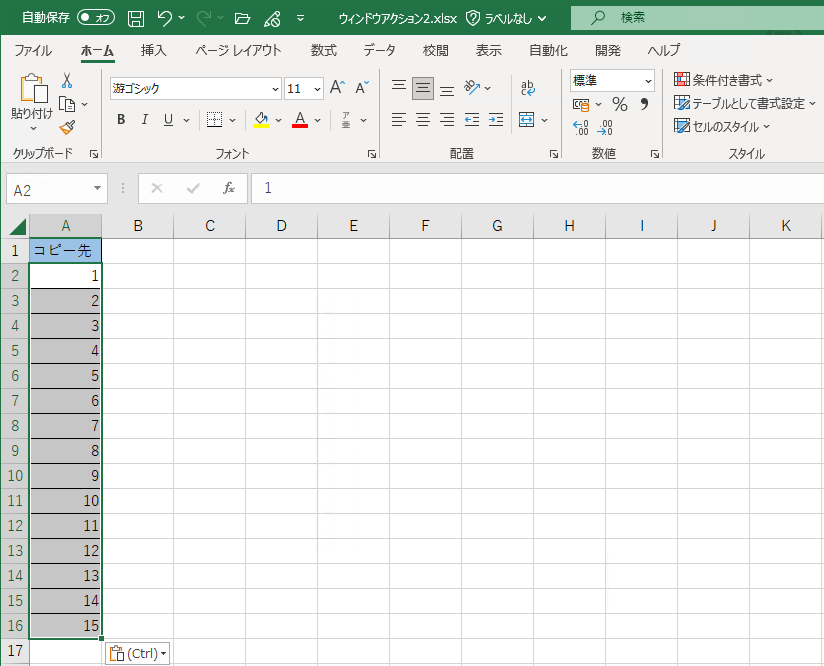824x666 pixels.
Task: Click the セルのスタイル button
Action: 722,126
